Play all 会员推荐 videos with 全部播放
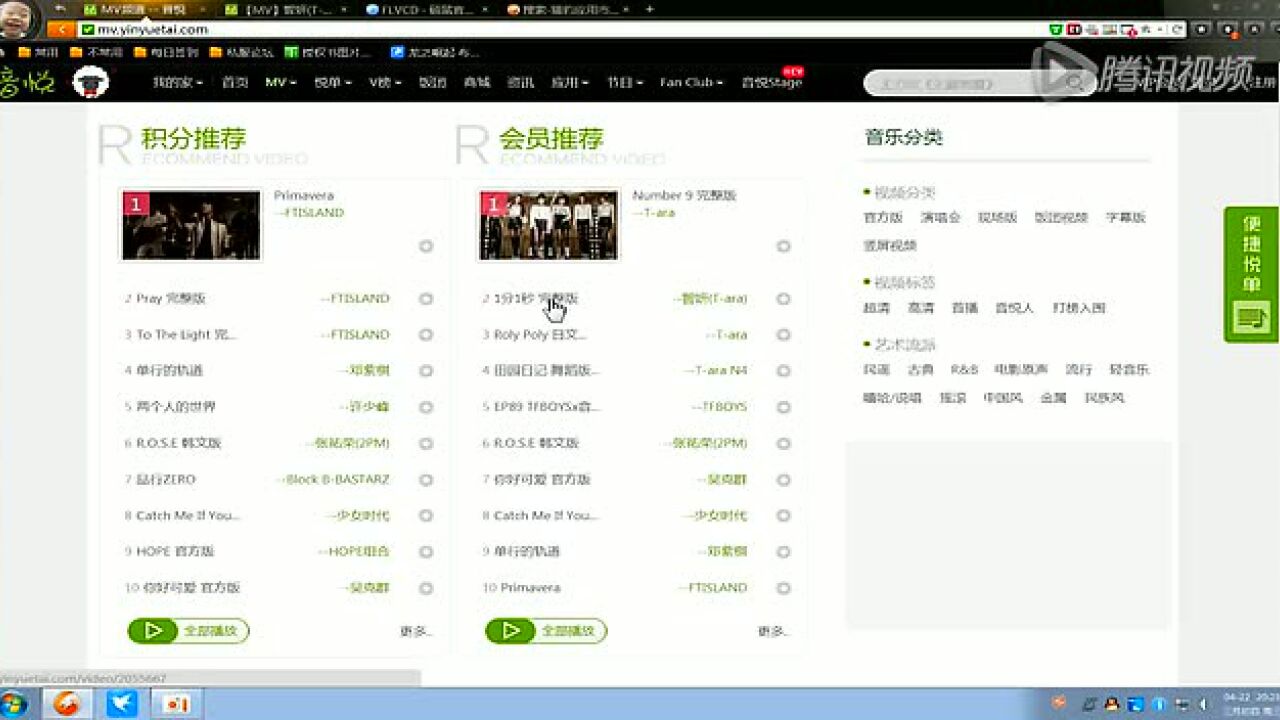 click(x=546, y=631)
